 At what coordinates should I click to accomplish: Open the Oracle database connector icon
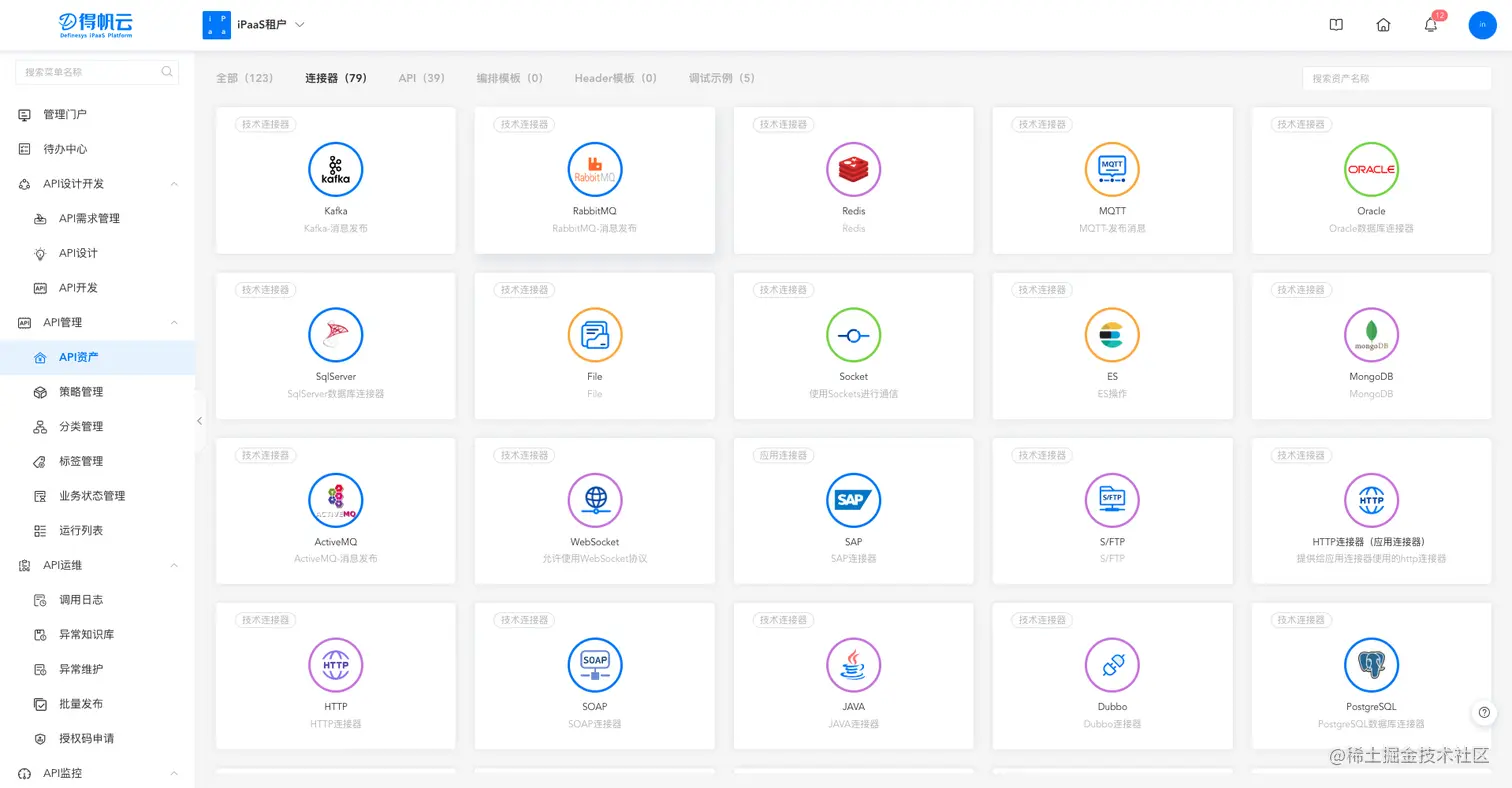(x=1371, y=169)
